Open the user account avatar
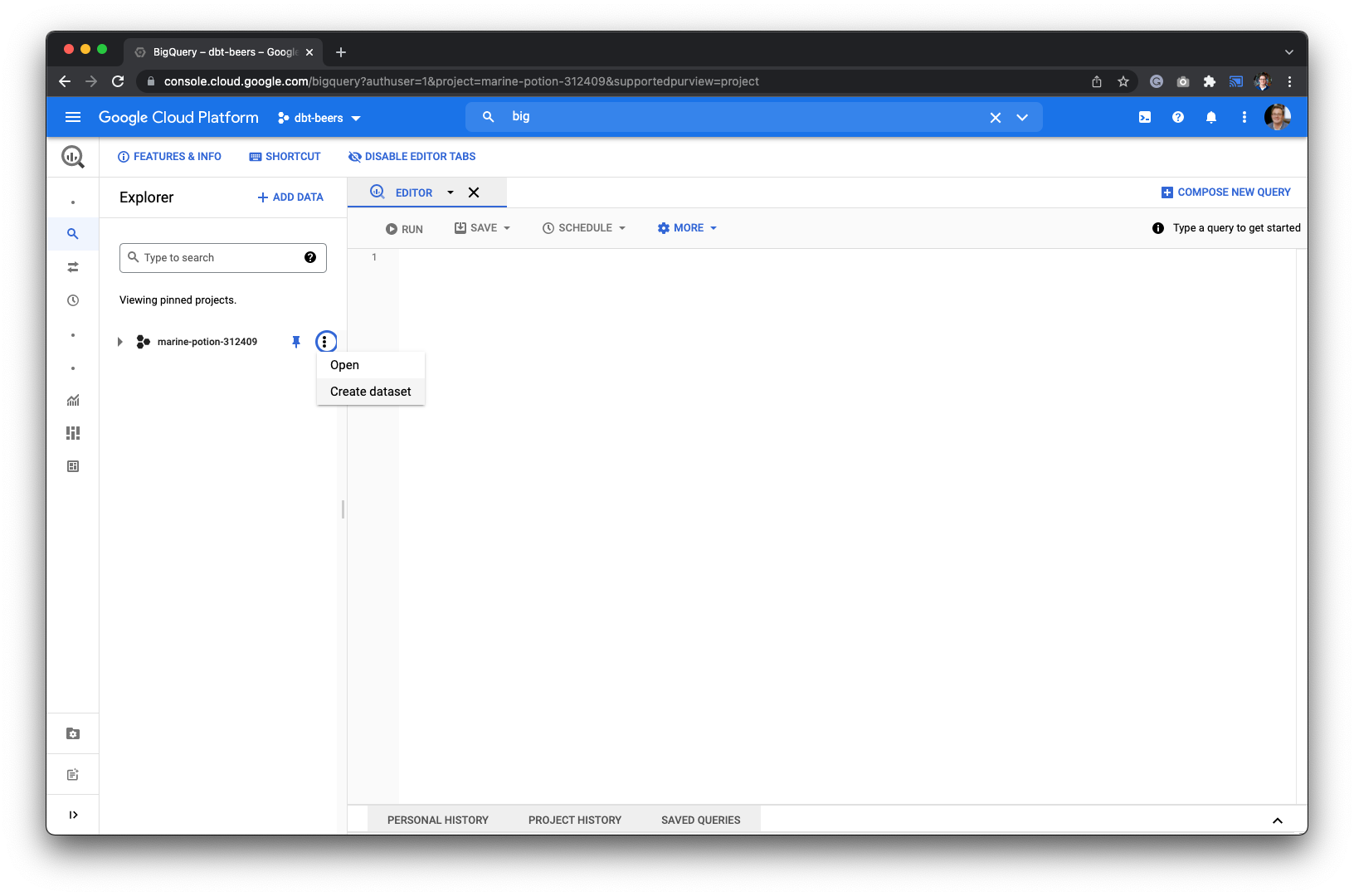Viewport: 1354px width, 896px height. pyautogui.click(x=1278, y=117)
